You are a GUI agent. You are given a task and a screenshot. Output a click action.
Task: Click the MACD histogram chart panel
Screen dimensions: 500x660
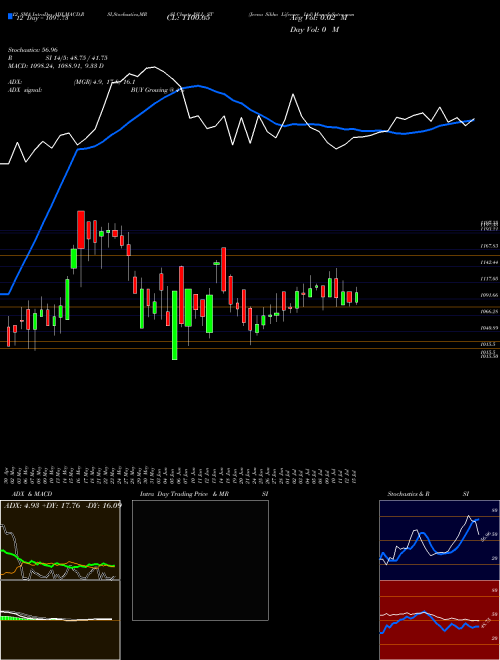60,620
